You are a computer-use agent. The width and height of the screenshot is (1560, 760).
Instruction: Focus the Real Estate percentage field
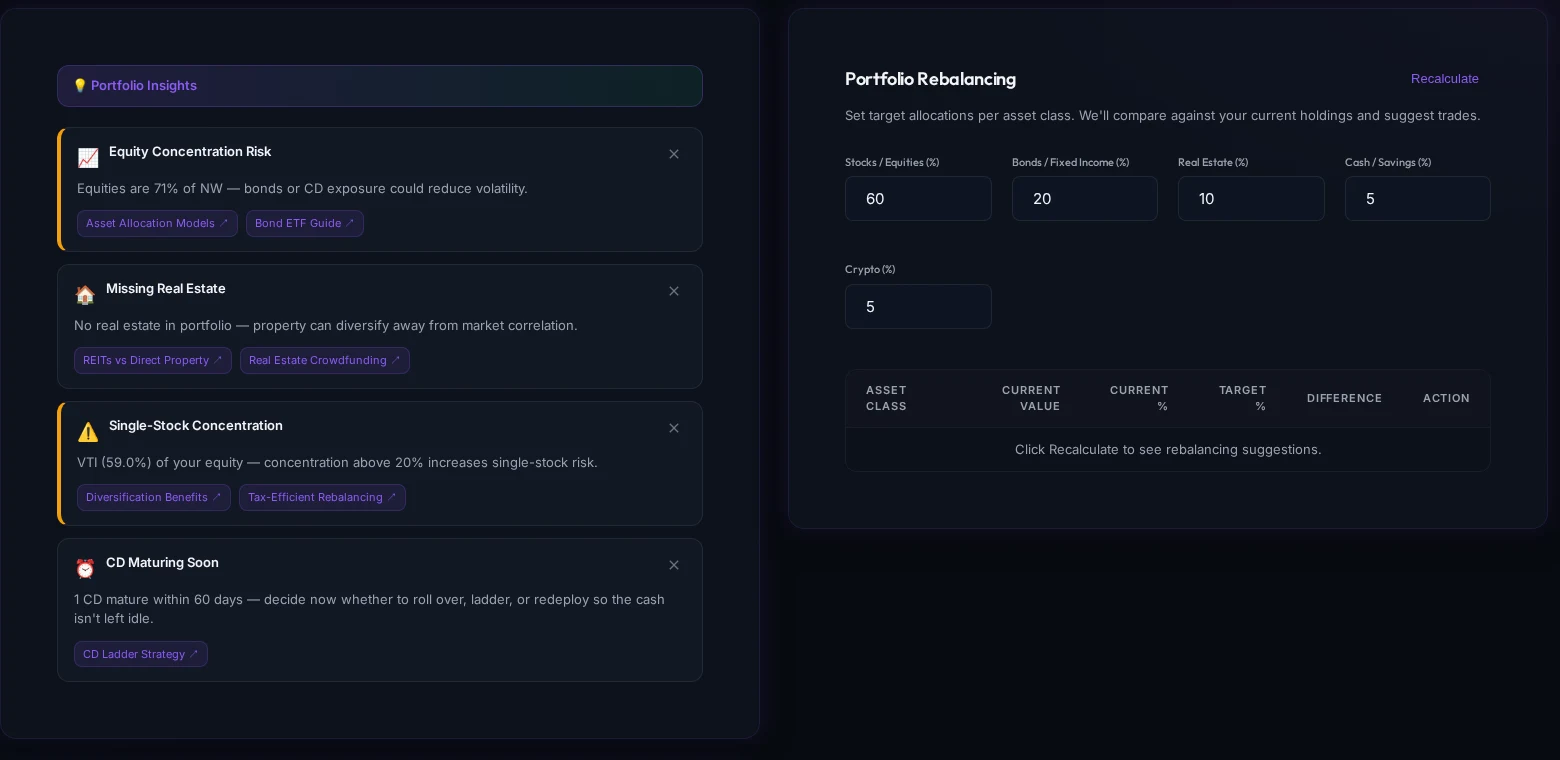(1251, 199)
